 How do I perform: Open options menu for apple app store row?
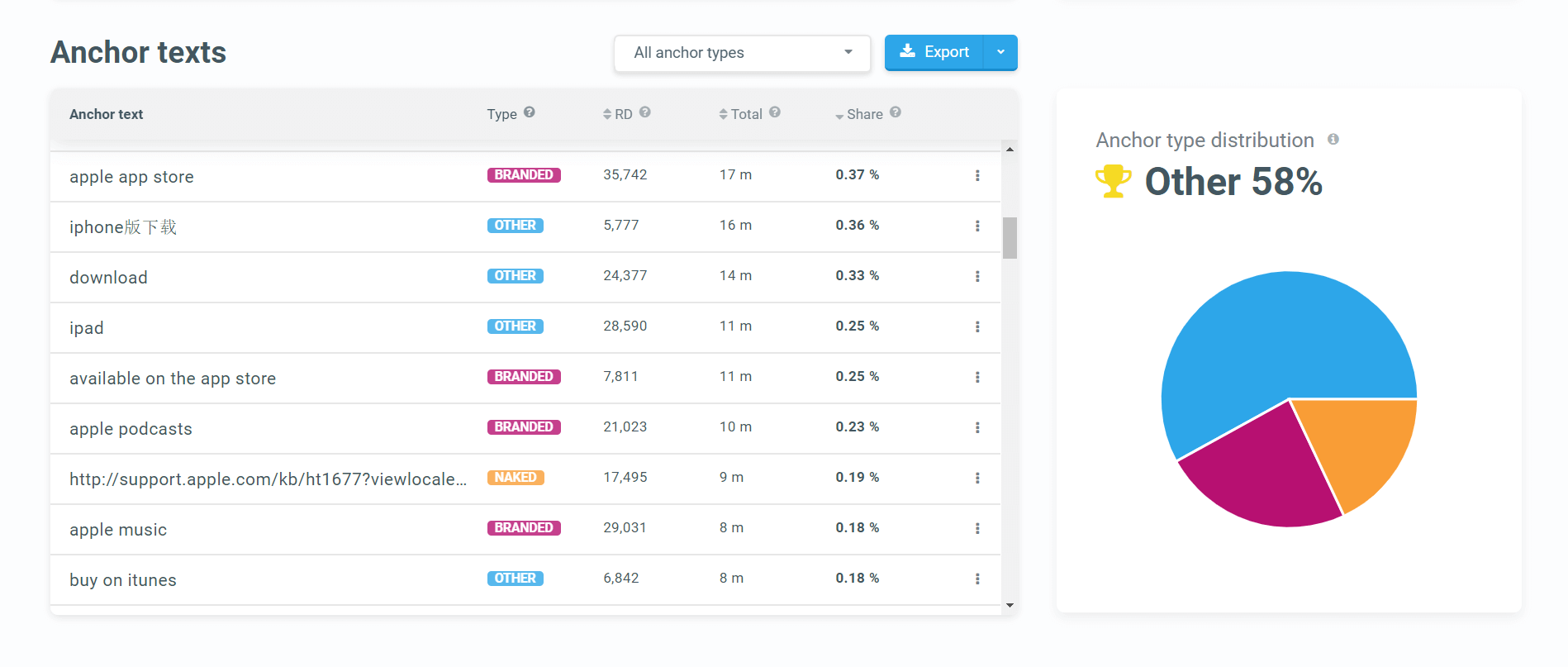click(977, 175)
